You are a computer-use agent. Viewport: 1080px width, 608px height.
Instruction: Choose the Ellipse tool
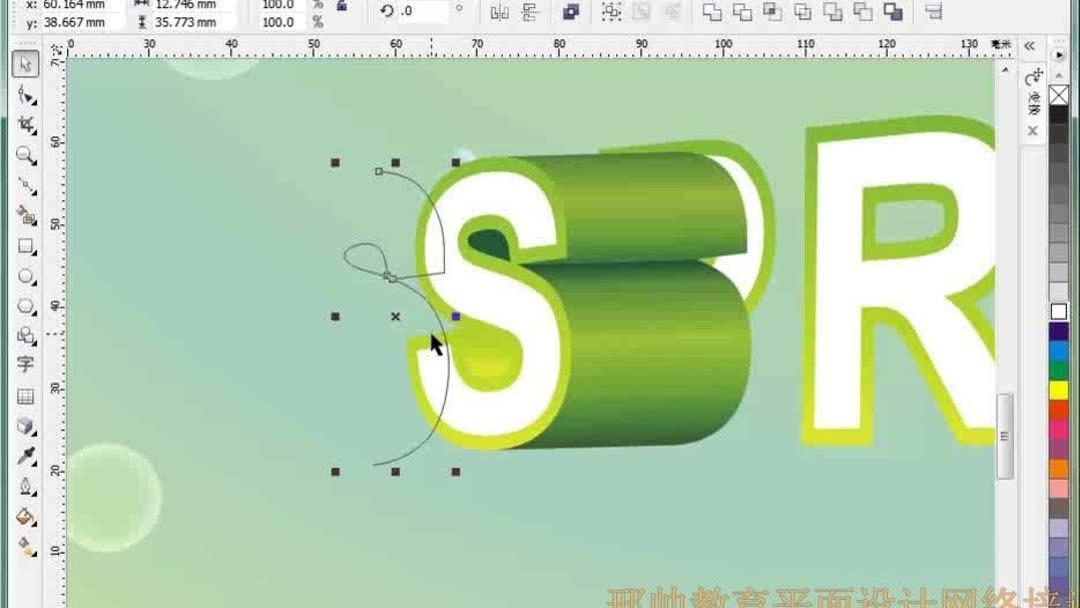pyautogui.click(x=24, y=277)
